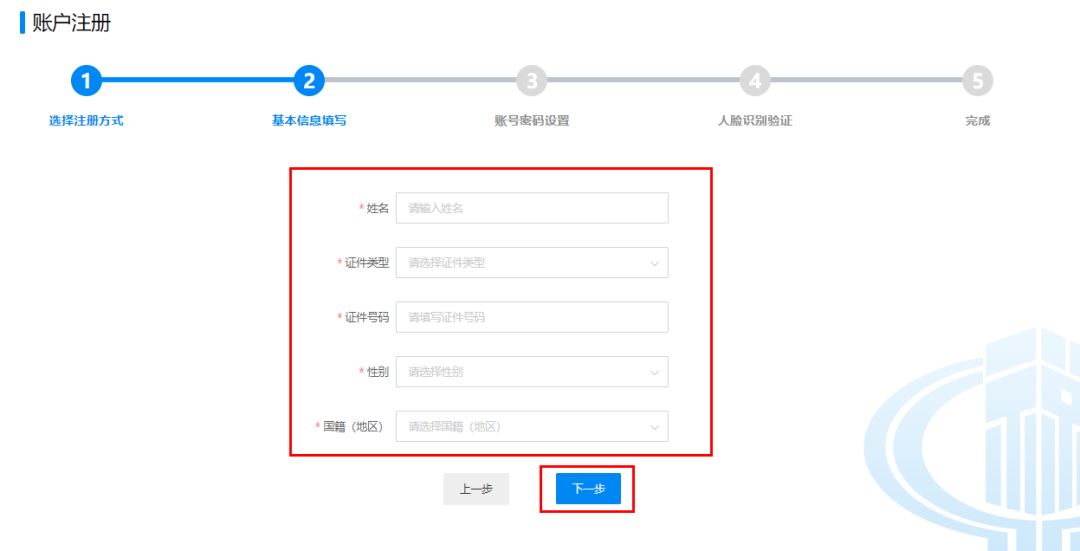This screenshot has height=551, width=1080.
Task: Select the 完成 step label
Action: click(977, 121)
